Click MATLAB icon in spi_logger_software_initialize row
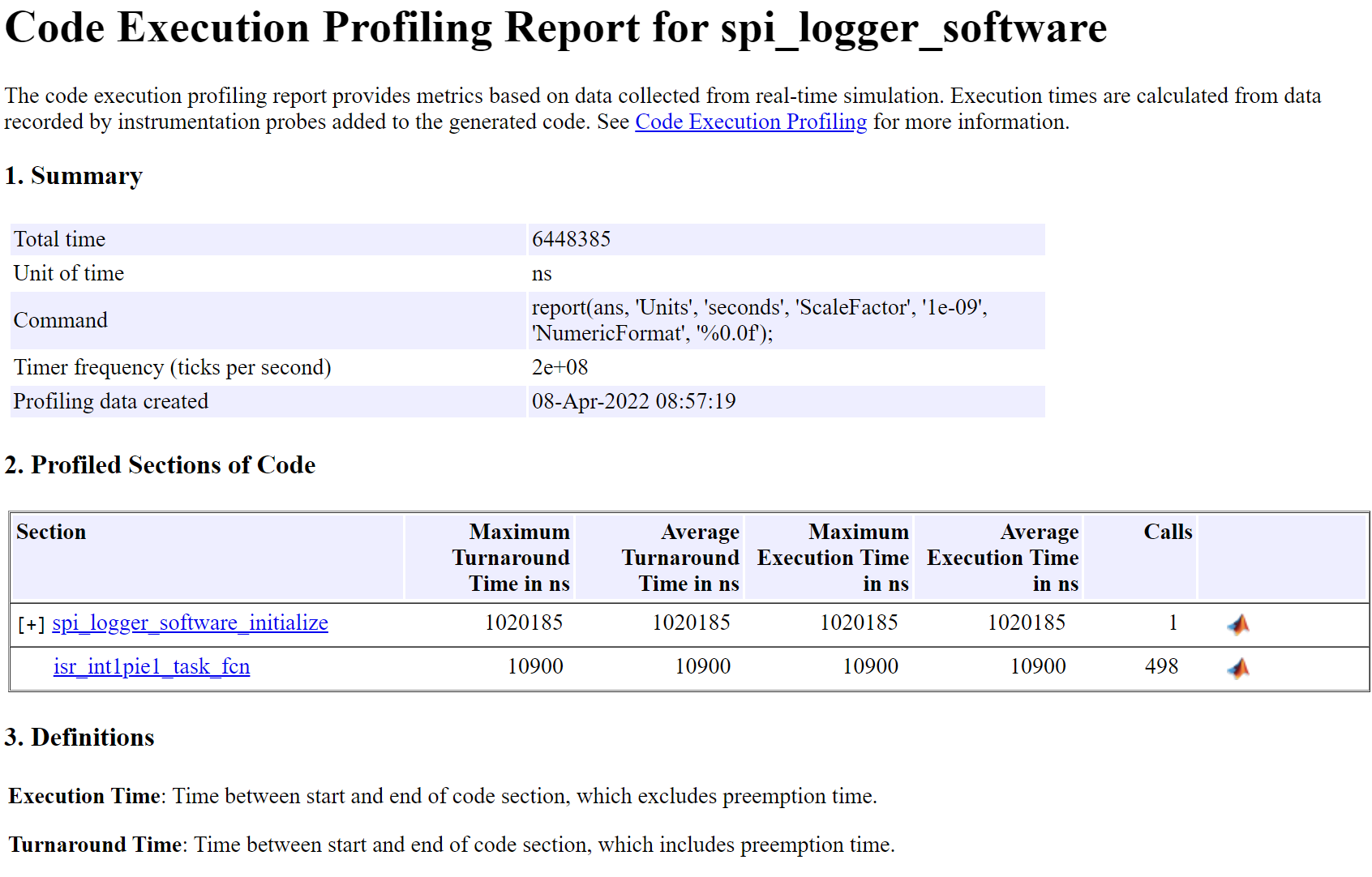Viewport: 1372px width, 877px height. tap(1237, 624)
